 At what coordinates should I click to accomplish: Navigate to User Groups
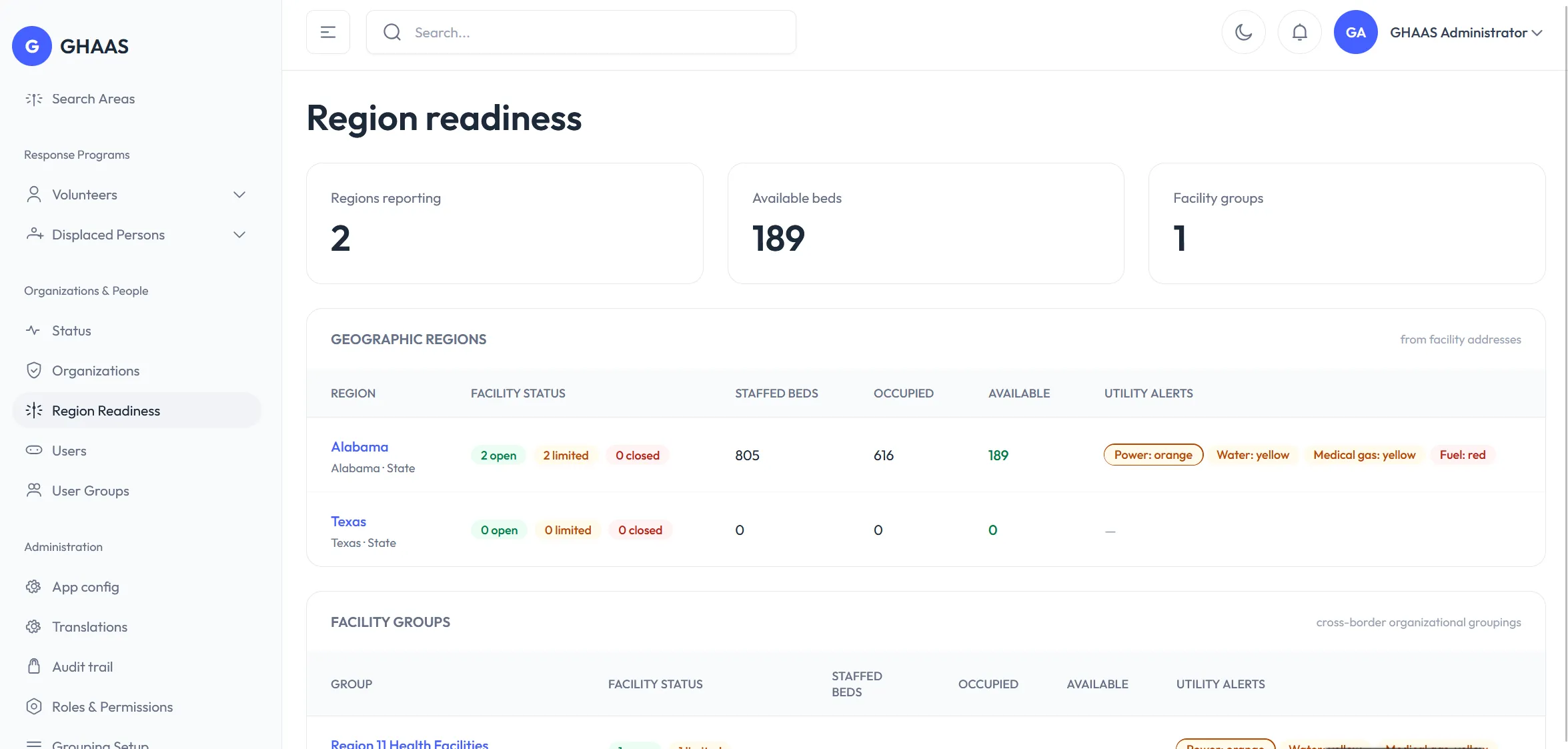[x=137, y=490]
